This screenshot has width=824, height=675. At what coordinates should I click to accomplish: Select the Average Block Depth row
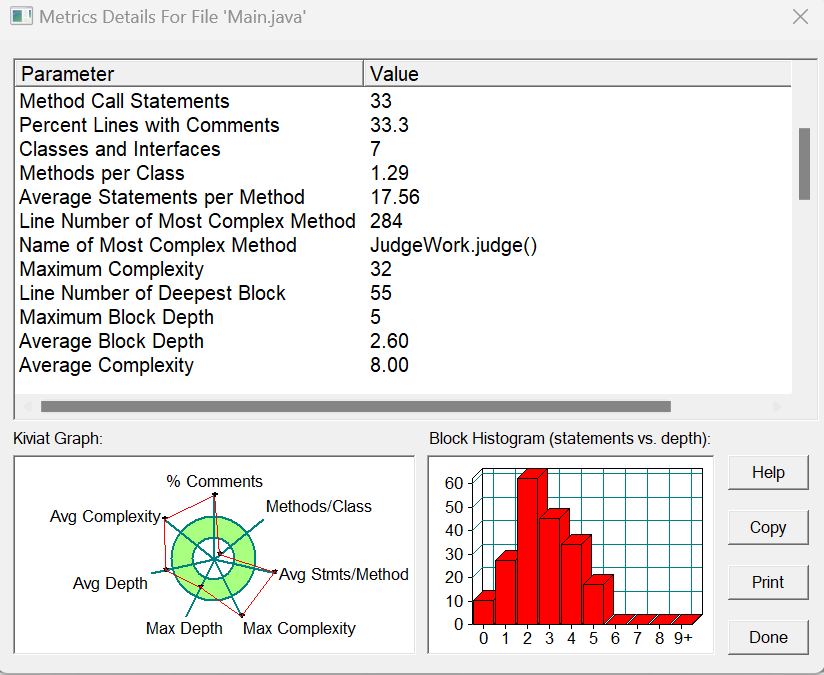(403, 341)
